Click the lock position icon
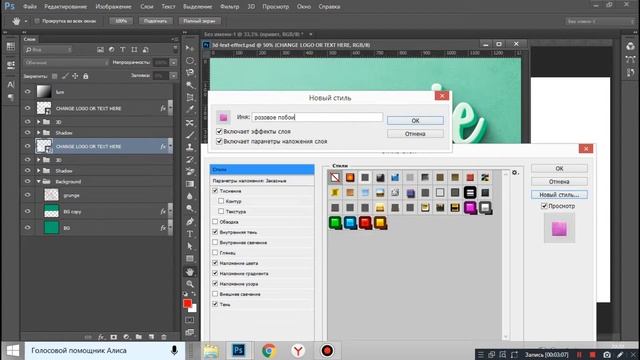640x360 pixels. [x=75, y=76]
